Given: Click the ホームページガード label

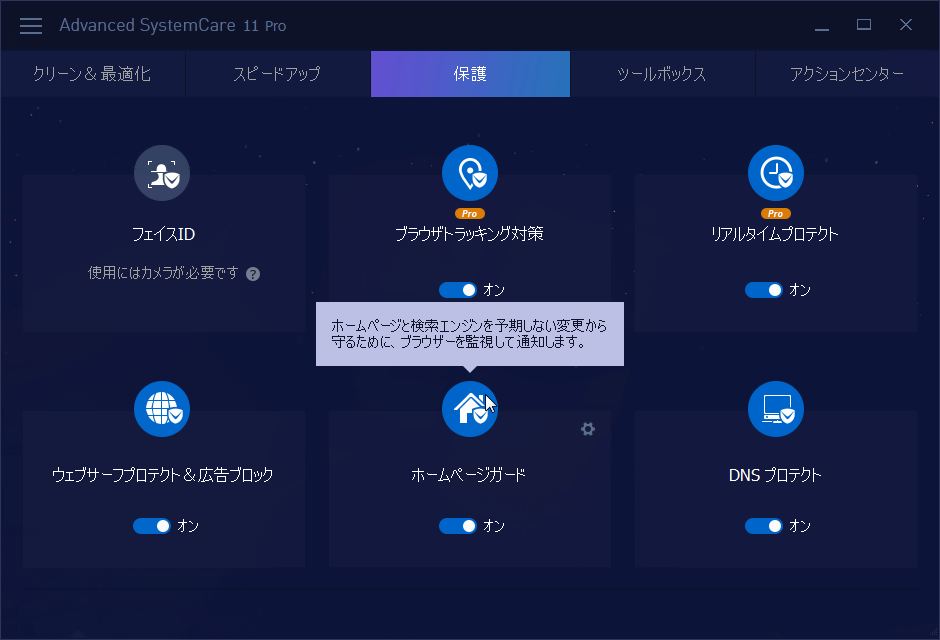Looking at the screenshot, I should click(469, 475).
